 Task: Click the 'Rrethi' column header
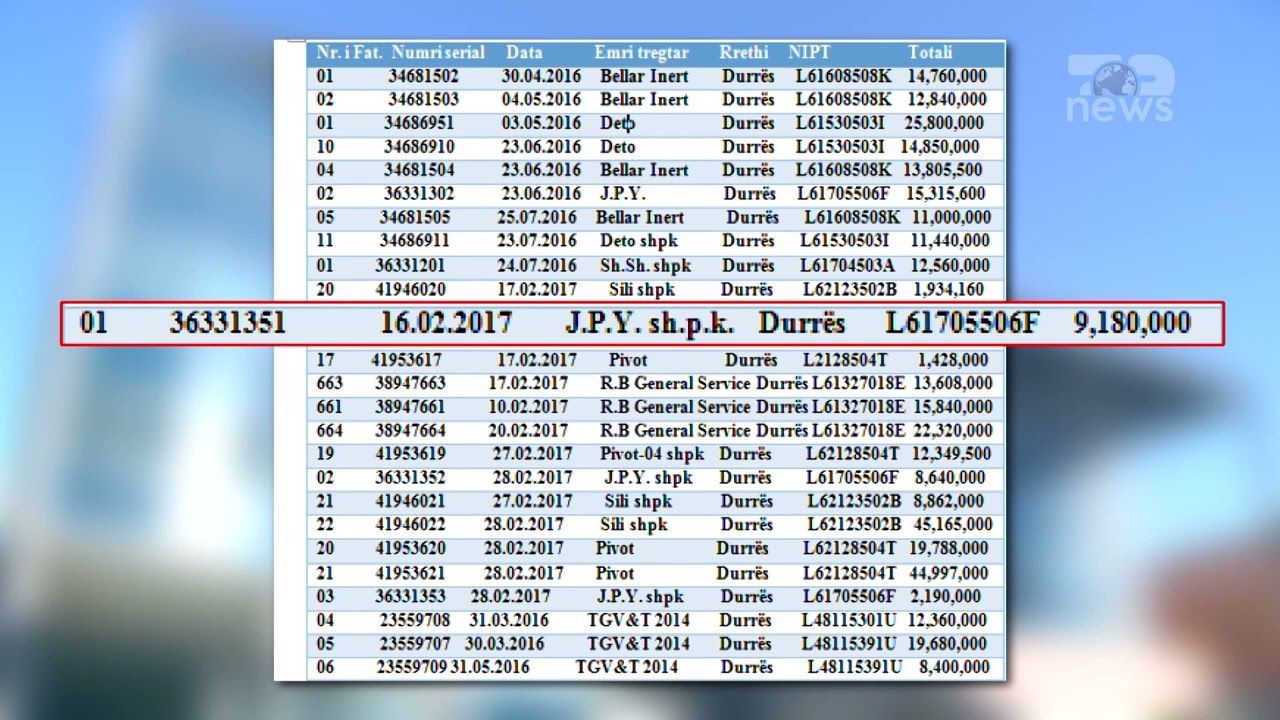pos(744,53)
